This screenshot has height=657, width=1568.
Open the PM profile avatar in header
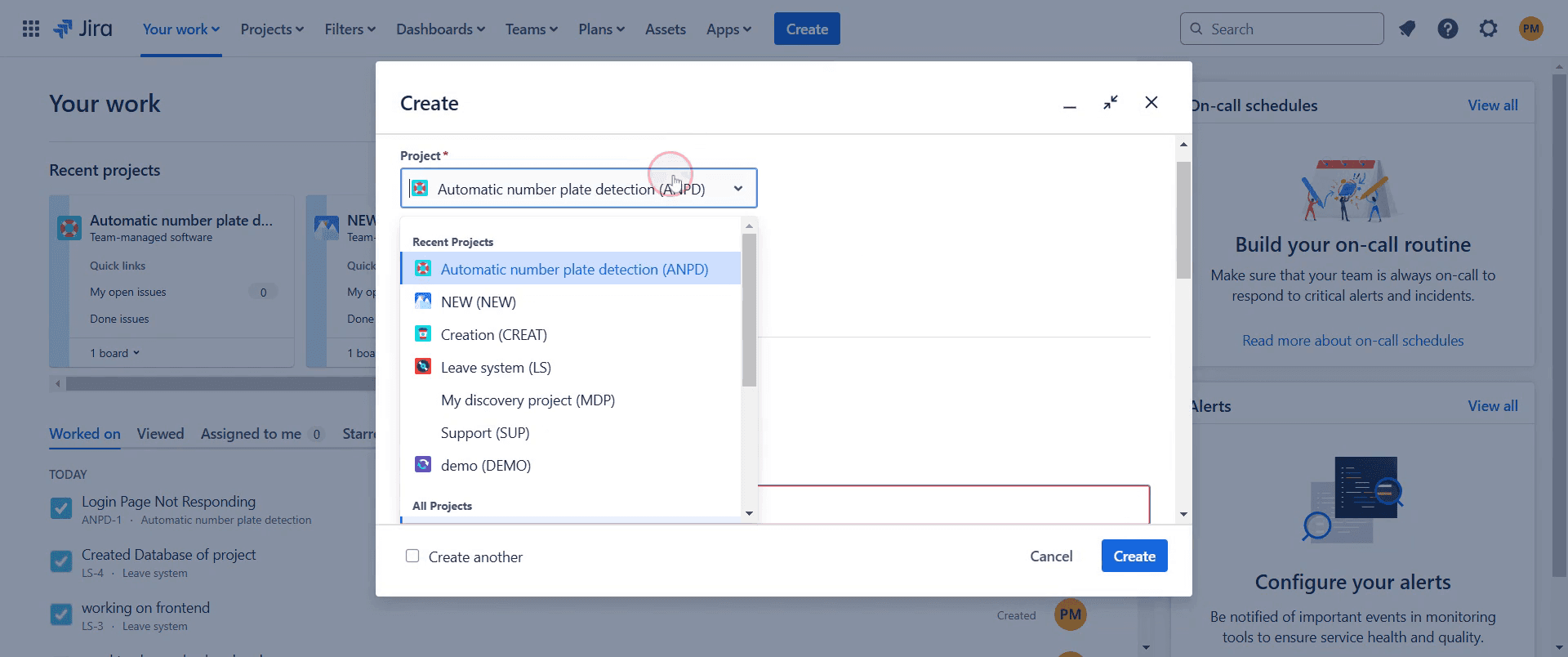[1531, 29]
